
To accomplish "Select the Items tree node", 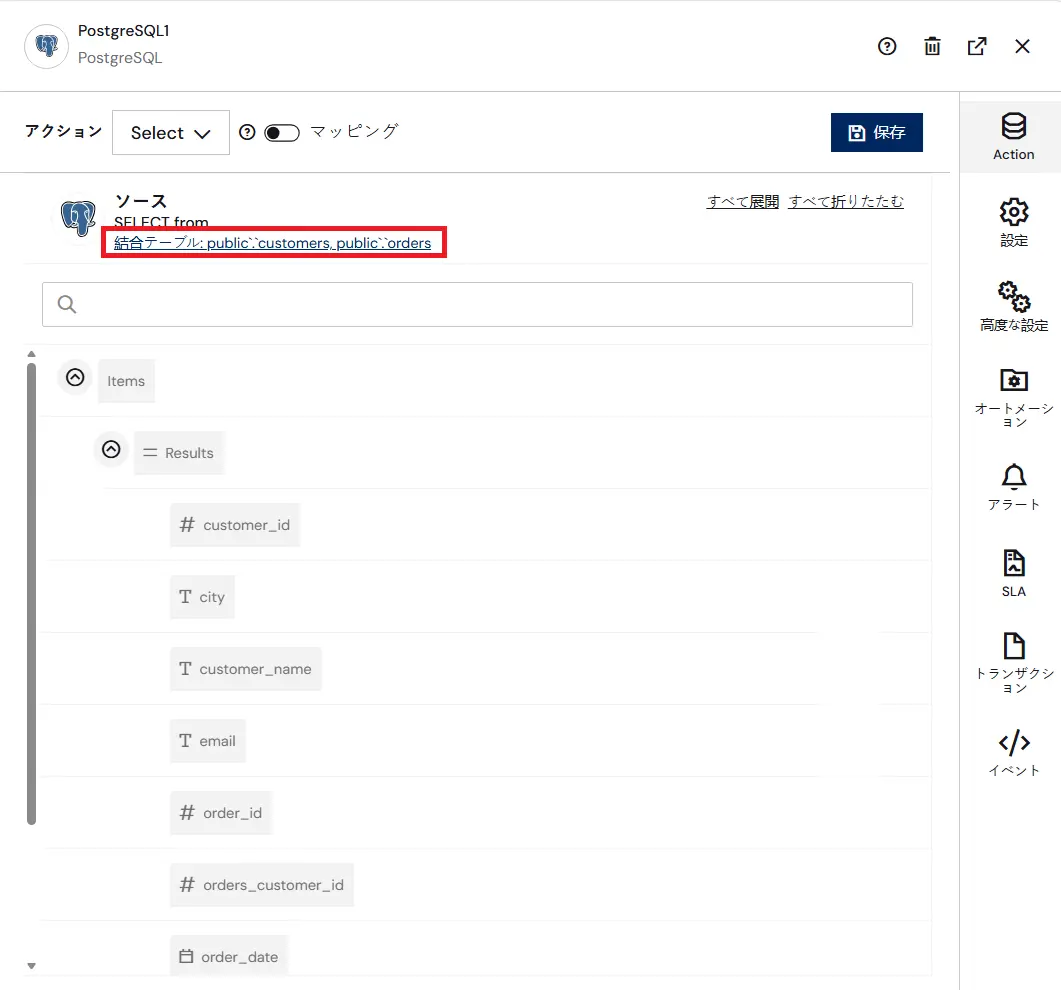I will 126,381.
